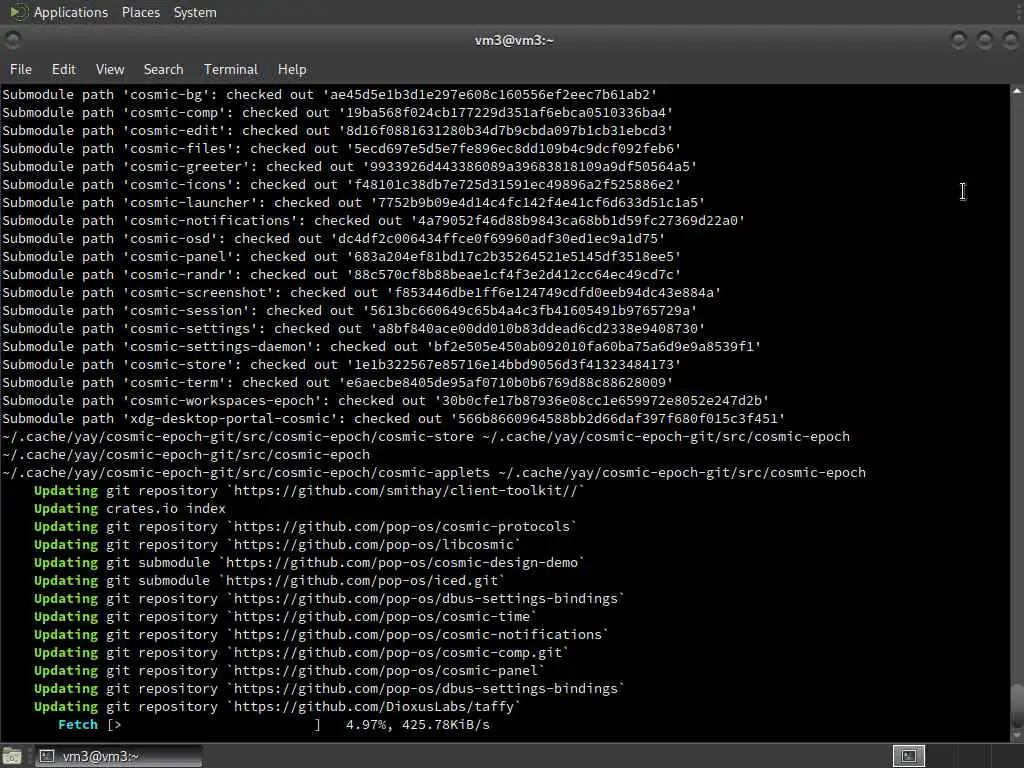Click the 'cosmic-settings' submodule line
Screen dimensions: 1024x768
[353, 328]
